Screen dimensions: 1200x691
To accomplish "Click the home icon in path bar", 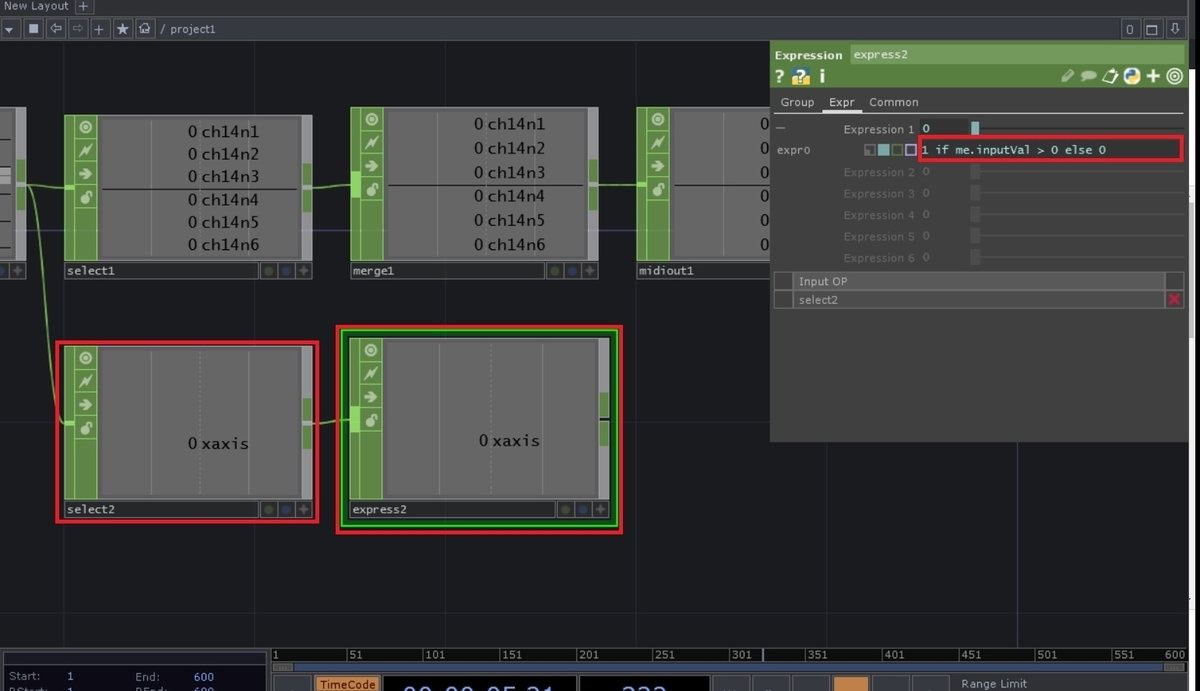I will tap(144, 29).
